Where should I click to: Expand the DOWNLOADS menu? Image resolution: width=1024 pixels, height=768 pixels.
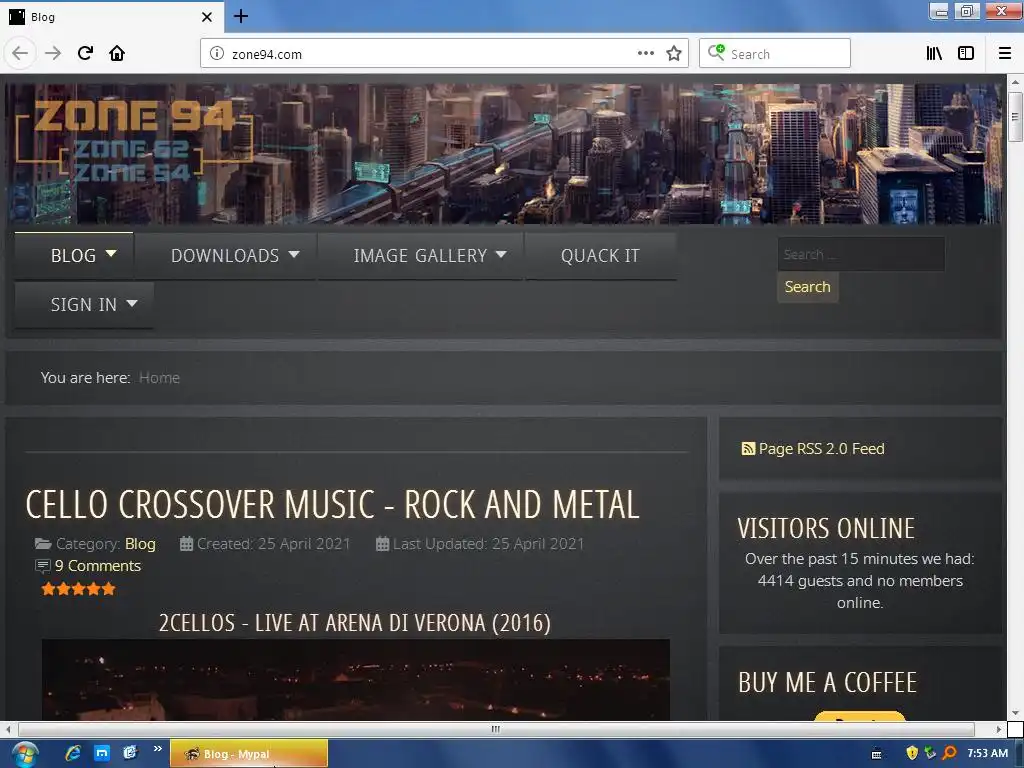[x=225, y=255]
